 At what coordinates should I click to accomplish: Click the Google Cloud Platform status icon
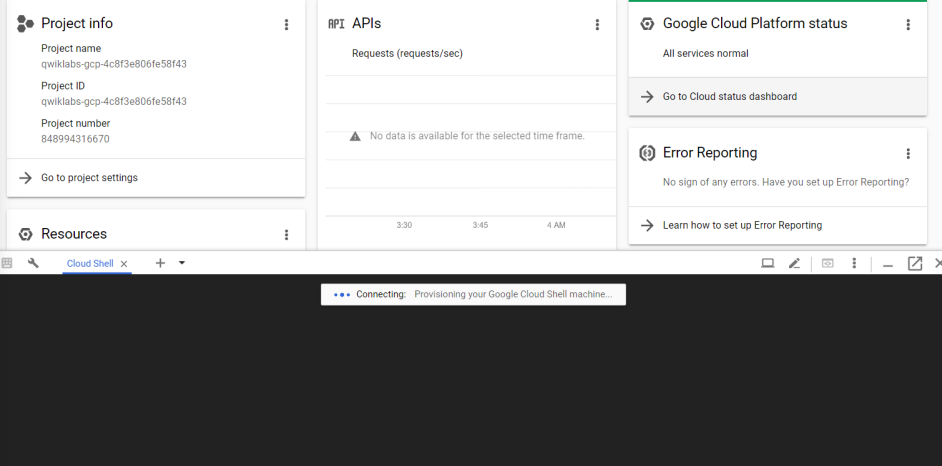[x=647, y=23]
